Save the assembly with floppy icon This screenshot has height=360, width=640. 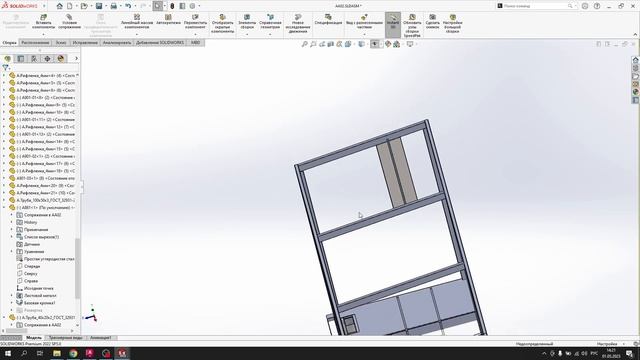99,6
